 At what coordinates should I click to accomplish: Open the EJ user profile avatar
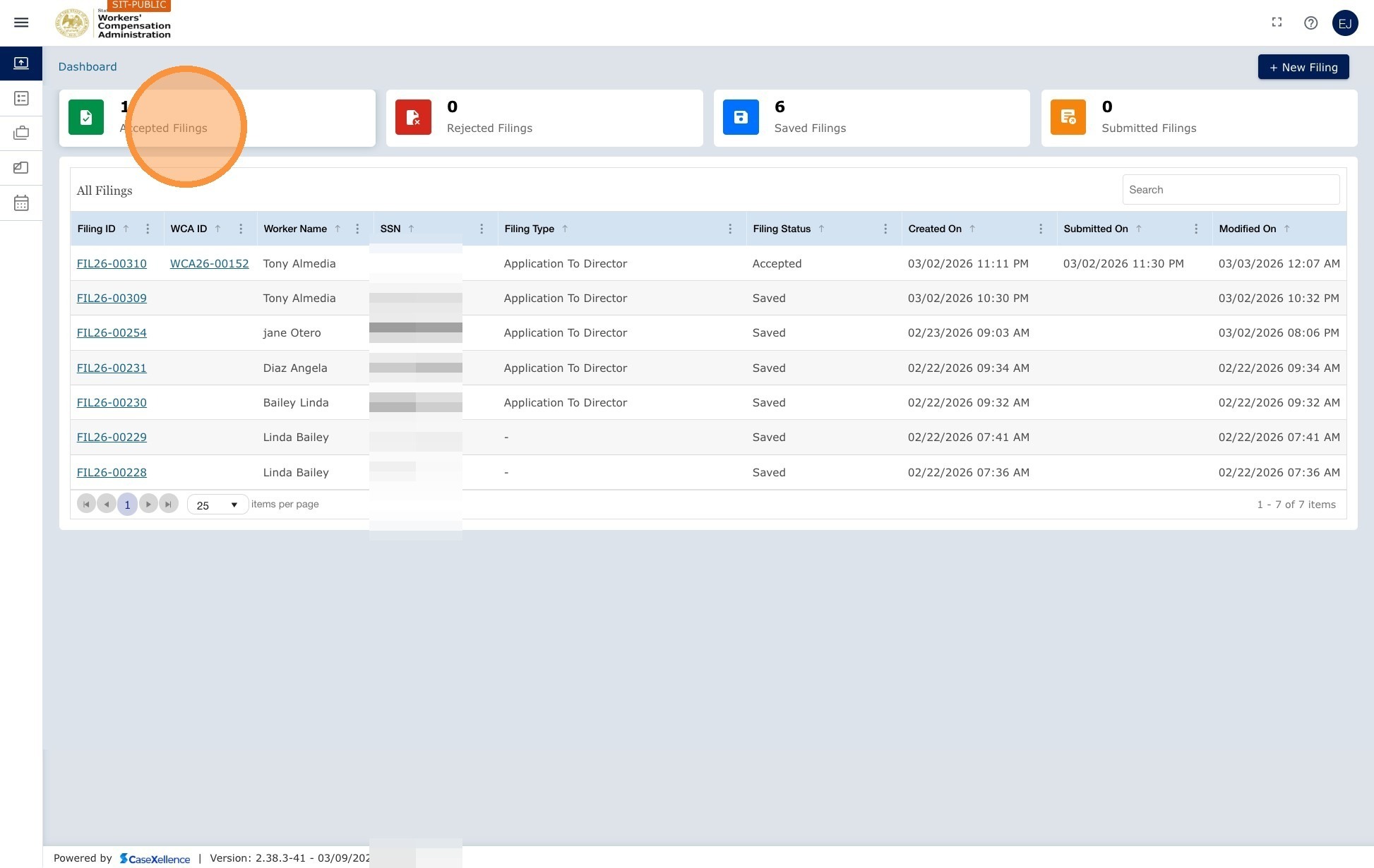tap(1345, 23)
